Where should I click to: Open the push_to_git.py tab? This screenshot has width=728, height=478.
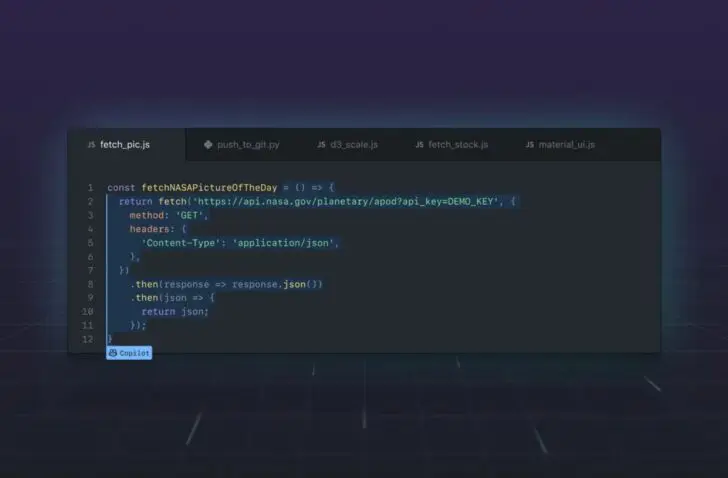click(241, 145)
